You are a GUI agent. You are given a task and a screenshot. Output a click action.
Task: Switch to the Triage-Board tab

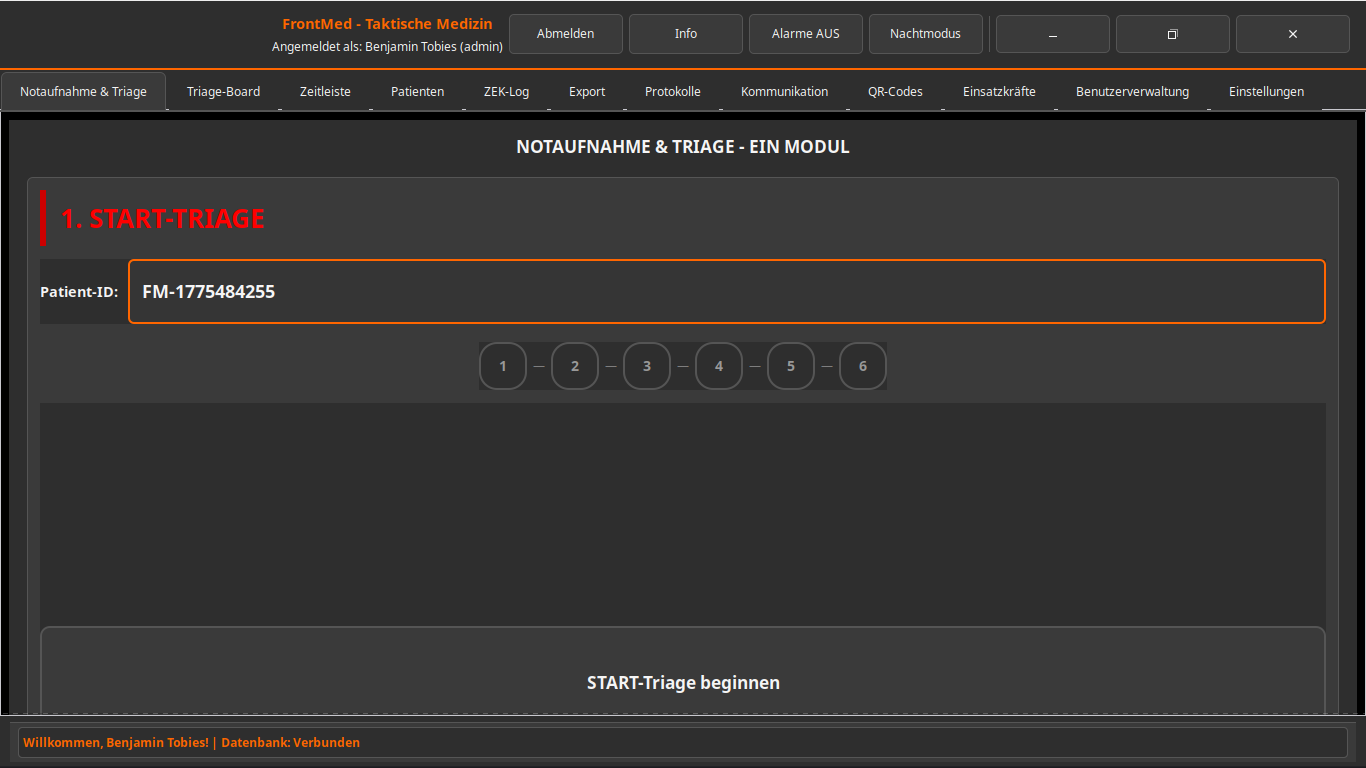pos(223,91)
